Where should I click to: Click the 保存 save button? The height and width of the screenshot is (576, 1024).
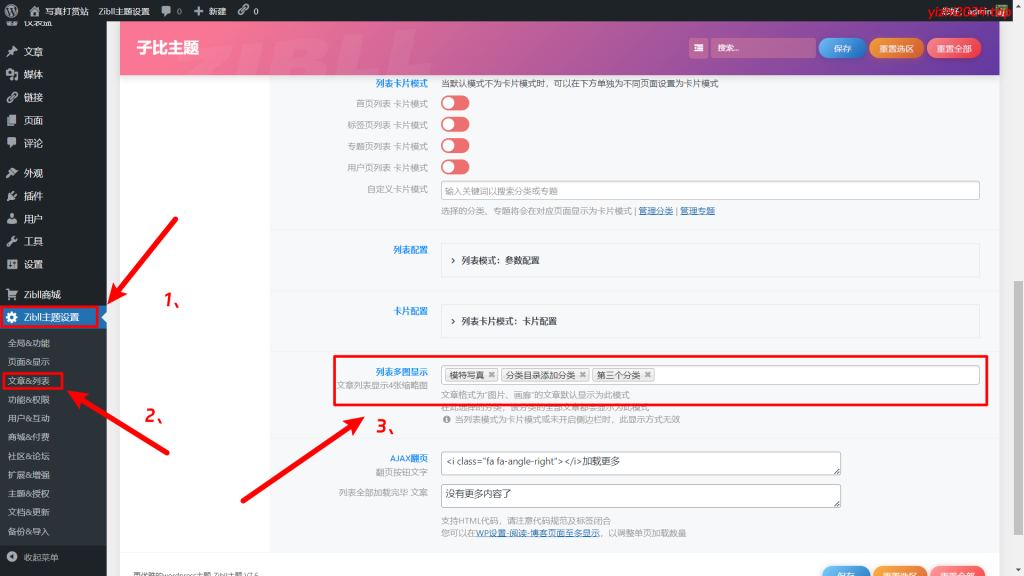tap(846, 47)
